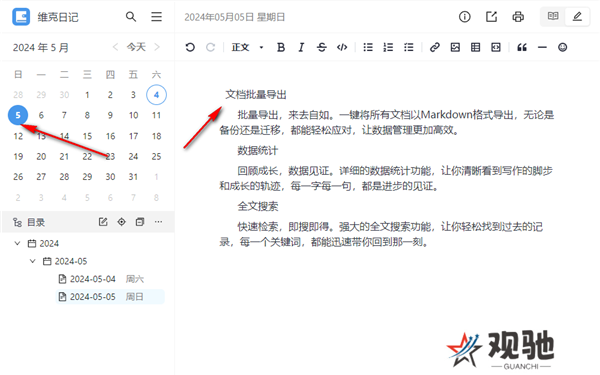Select June 1 in calendar
The image size is (600, 375).
tap(156, 177)
